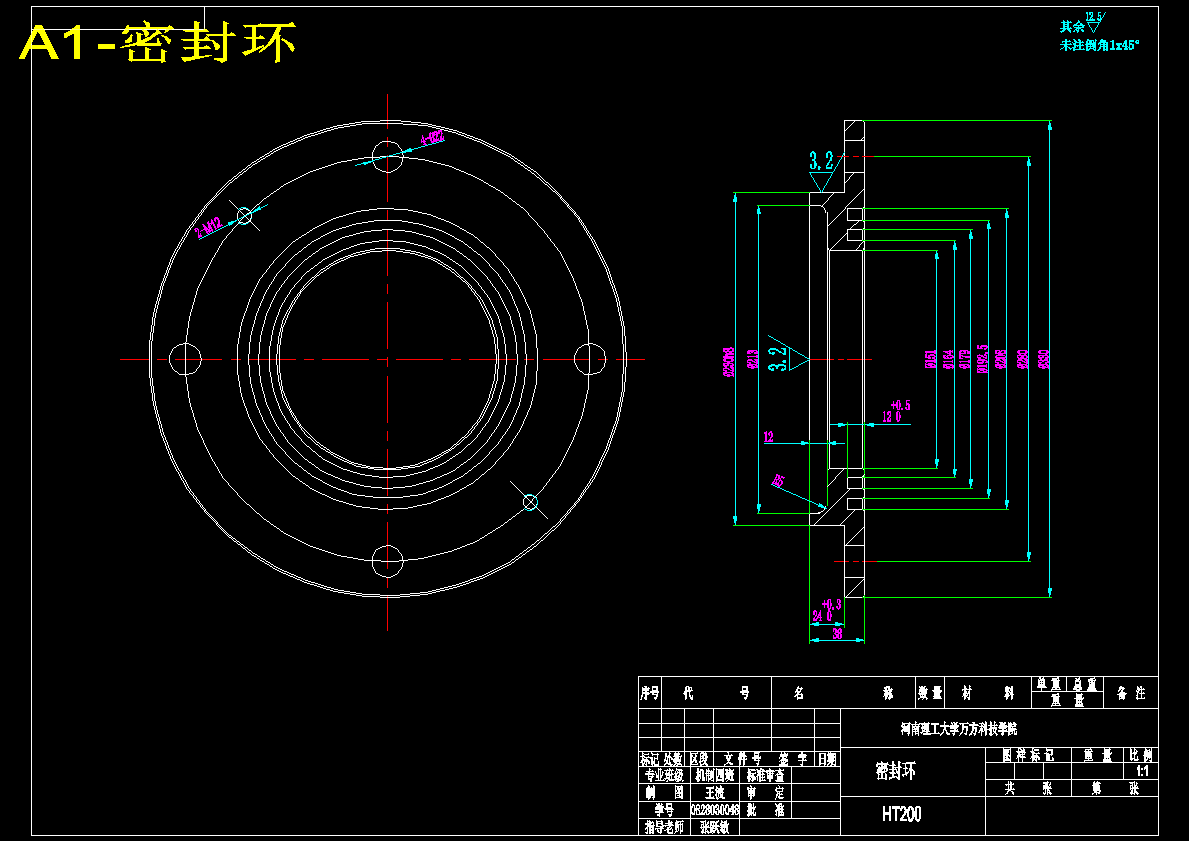Click the HT200 material cell
The image size is (1189, 841).
click(902, 814)
